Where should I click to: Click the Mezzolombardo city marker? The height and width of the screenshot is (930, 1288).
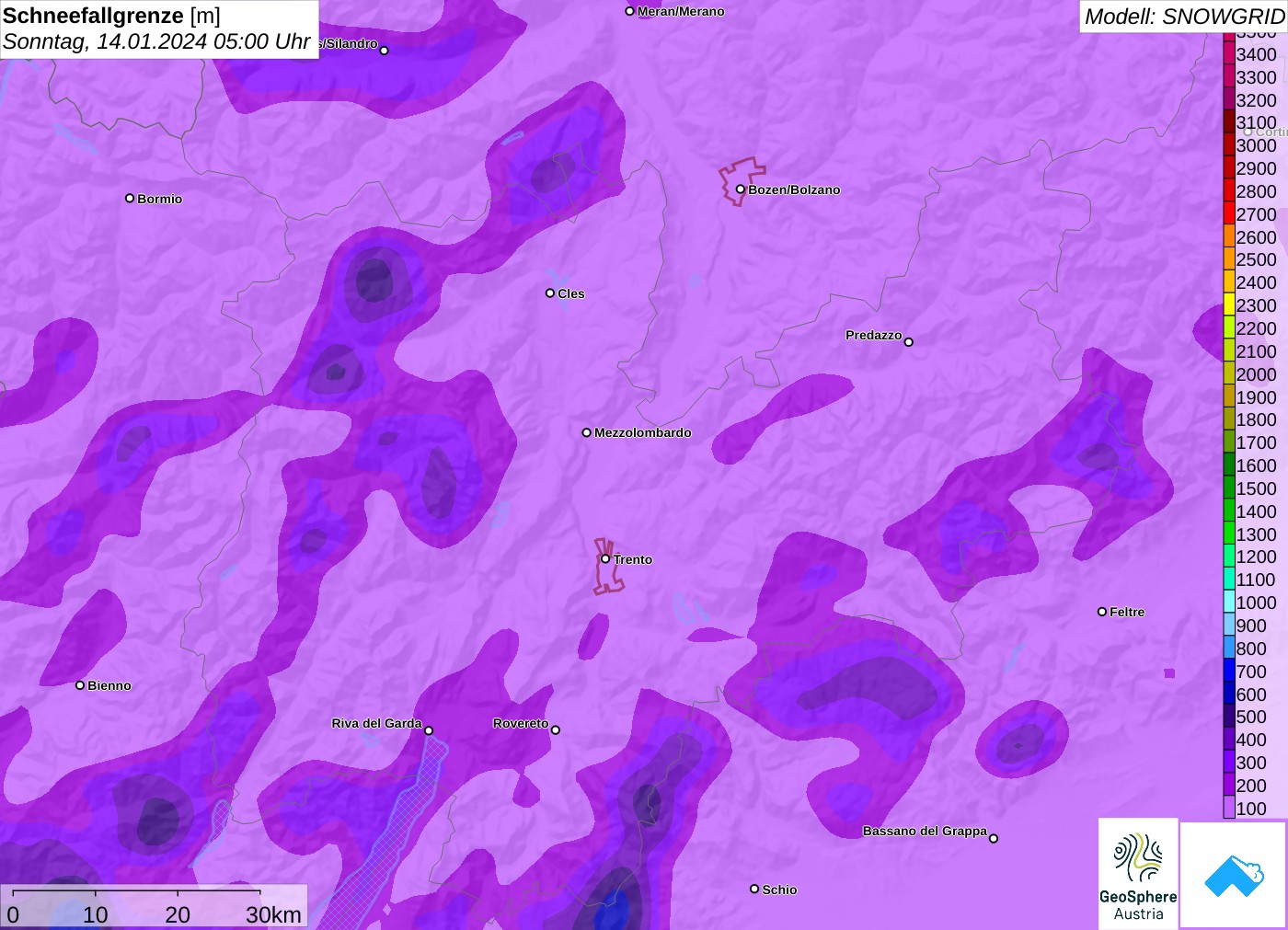(587, 432)
